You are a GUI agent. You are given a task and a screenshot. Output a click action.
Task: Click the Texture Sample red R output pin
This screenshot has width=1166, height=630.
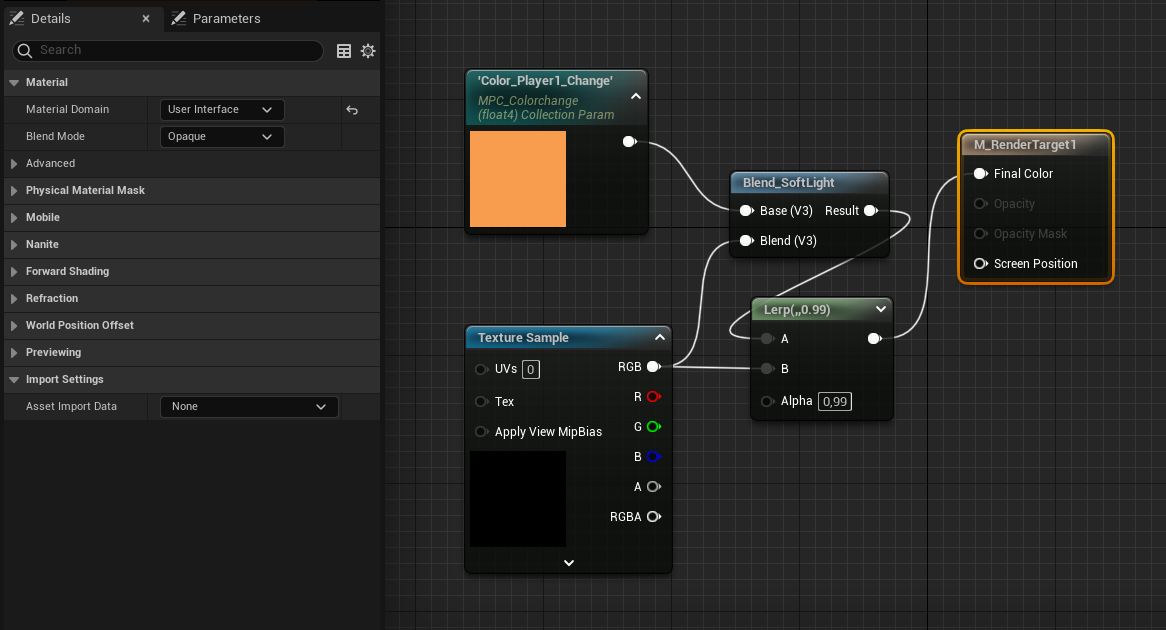pos(653,397)
